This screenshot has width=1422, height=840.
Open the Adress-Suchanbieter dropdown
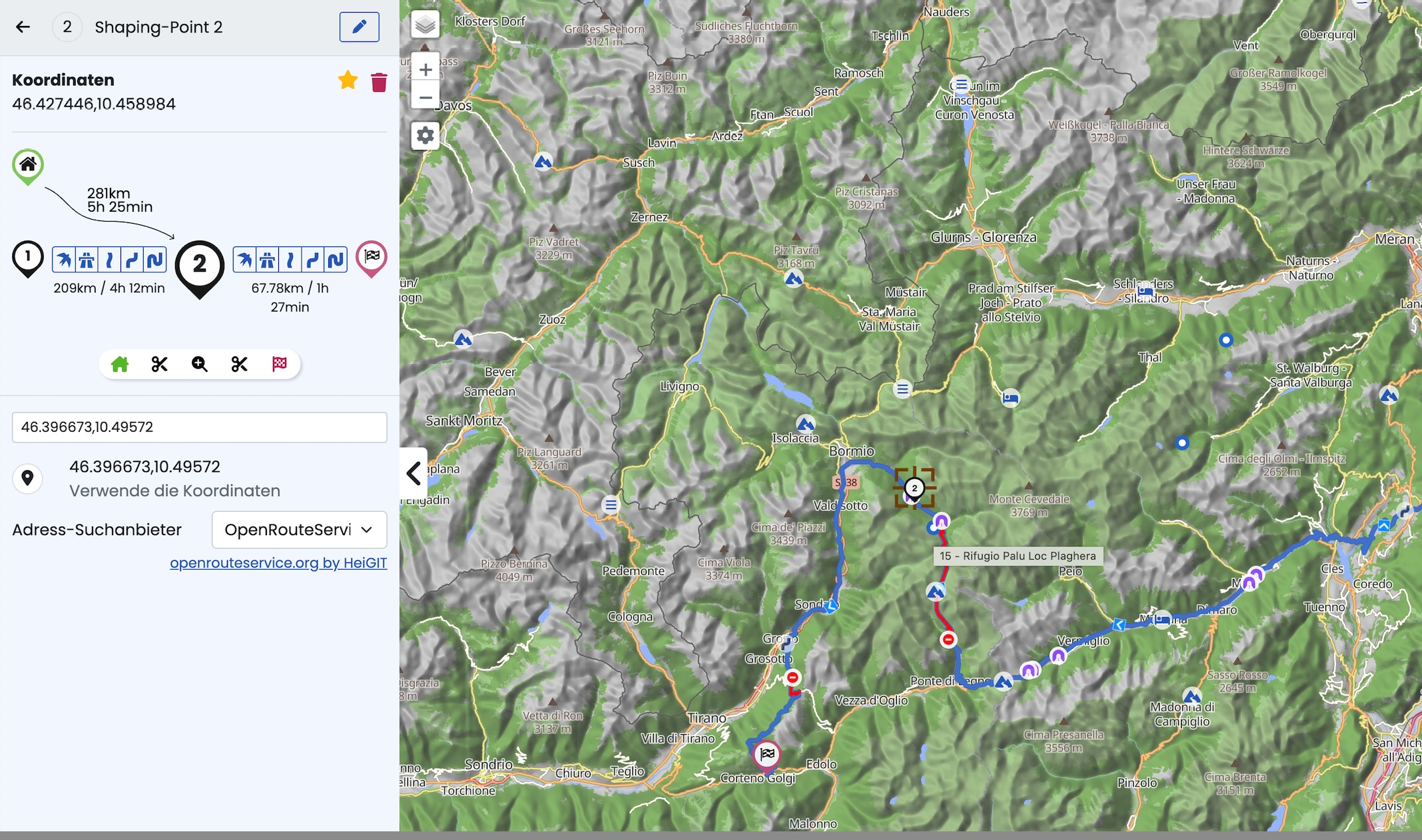pos(299,530)
